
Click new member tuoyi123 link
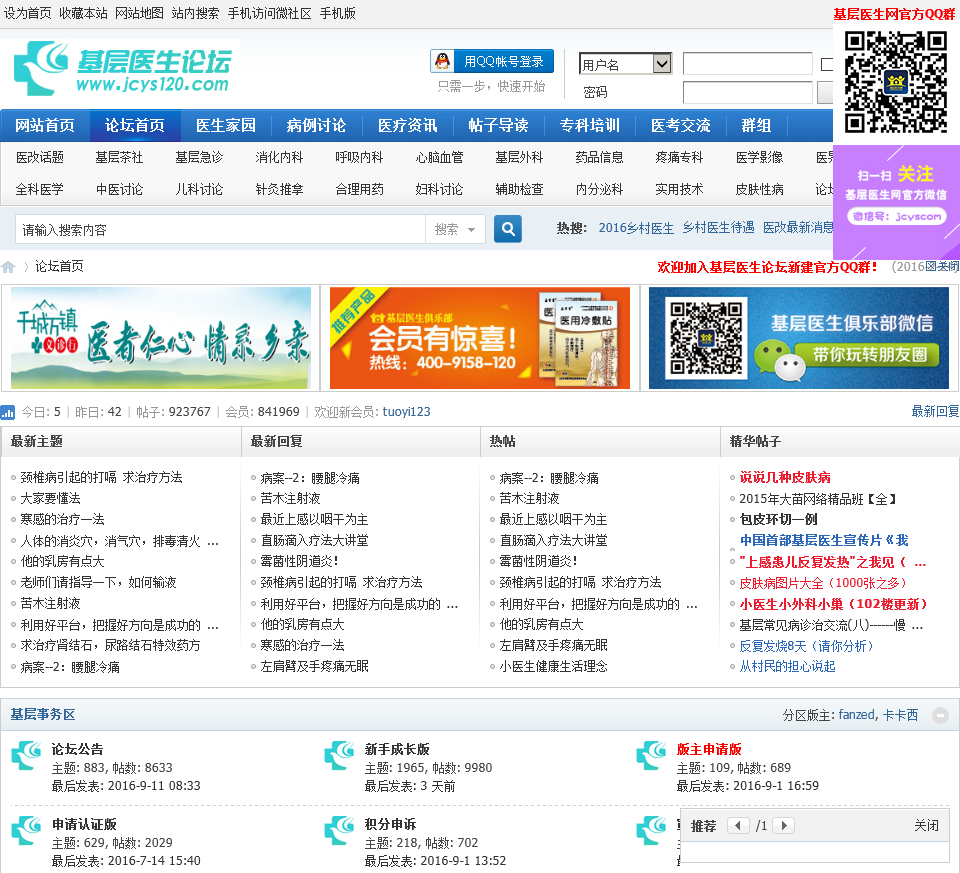(x=407, y=412)
